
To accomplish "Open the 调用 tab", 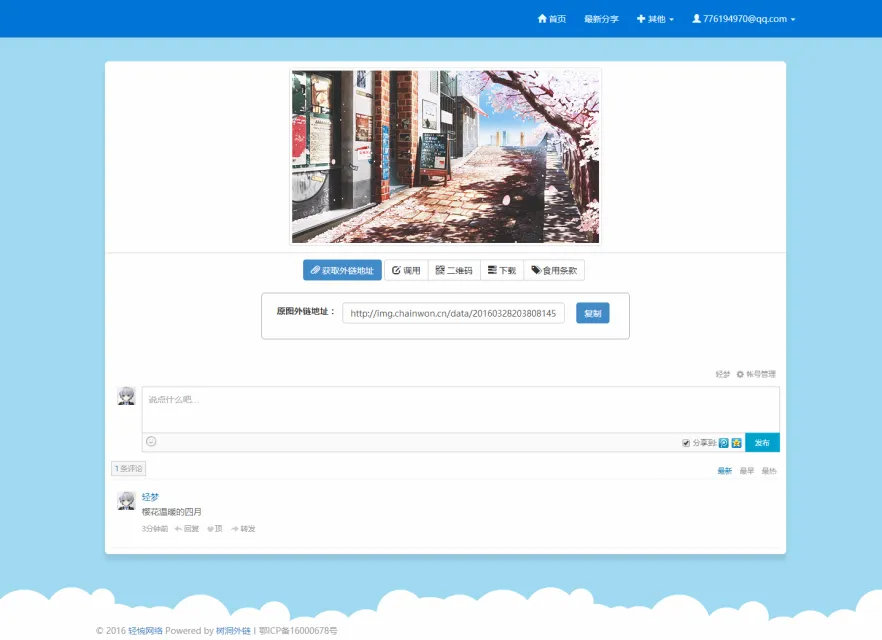I will pyautogui.click(x=406, y=271).
